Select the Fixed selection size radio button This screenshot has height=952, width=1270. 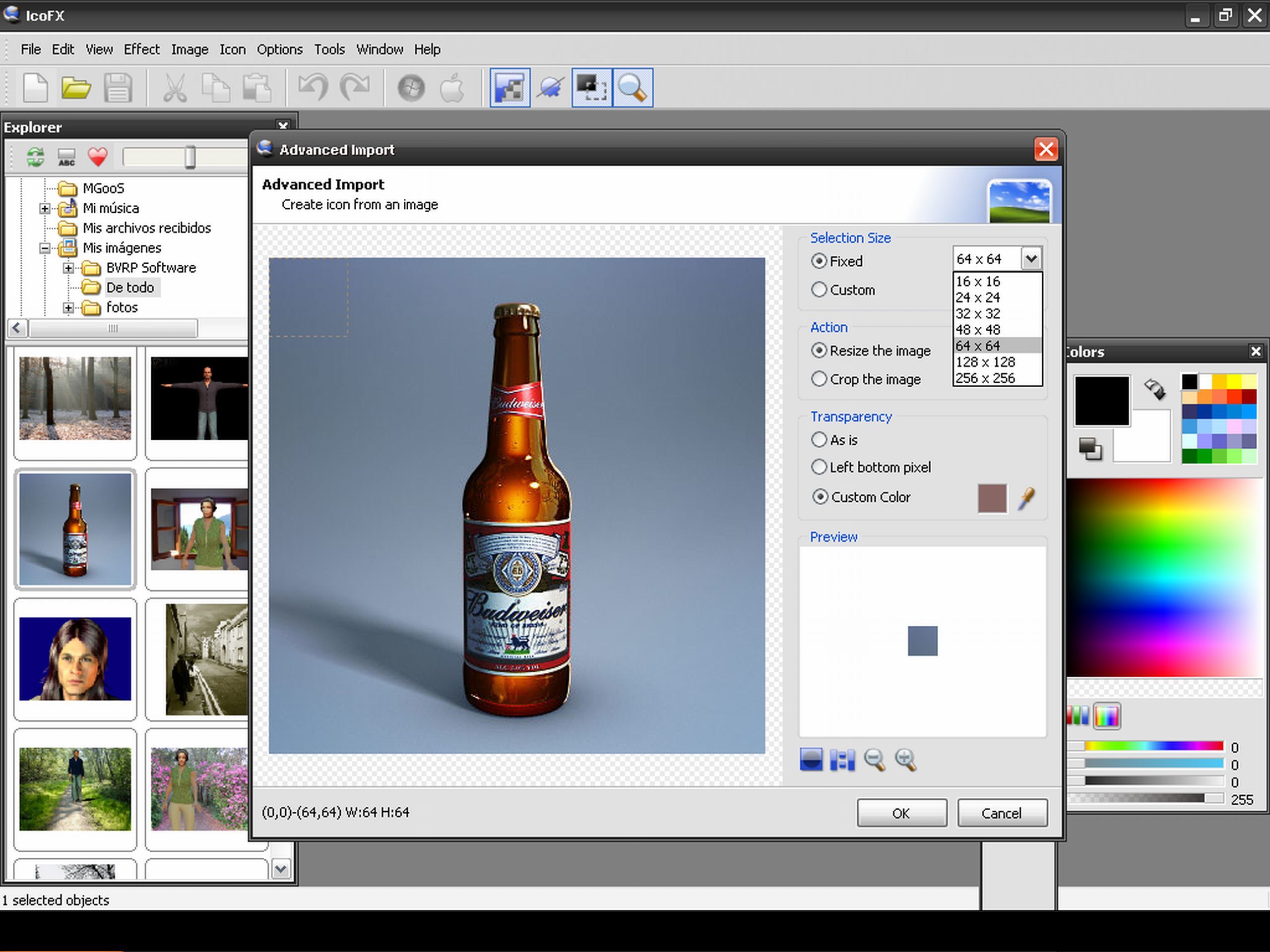pyautogui.click(x=819, y=261)
